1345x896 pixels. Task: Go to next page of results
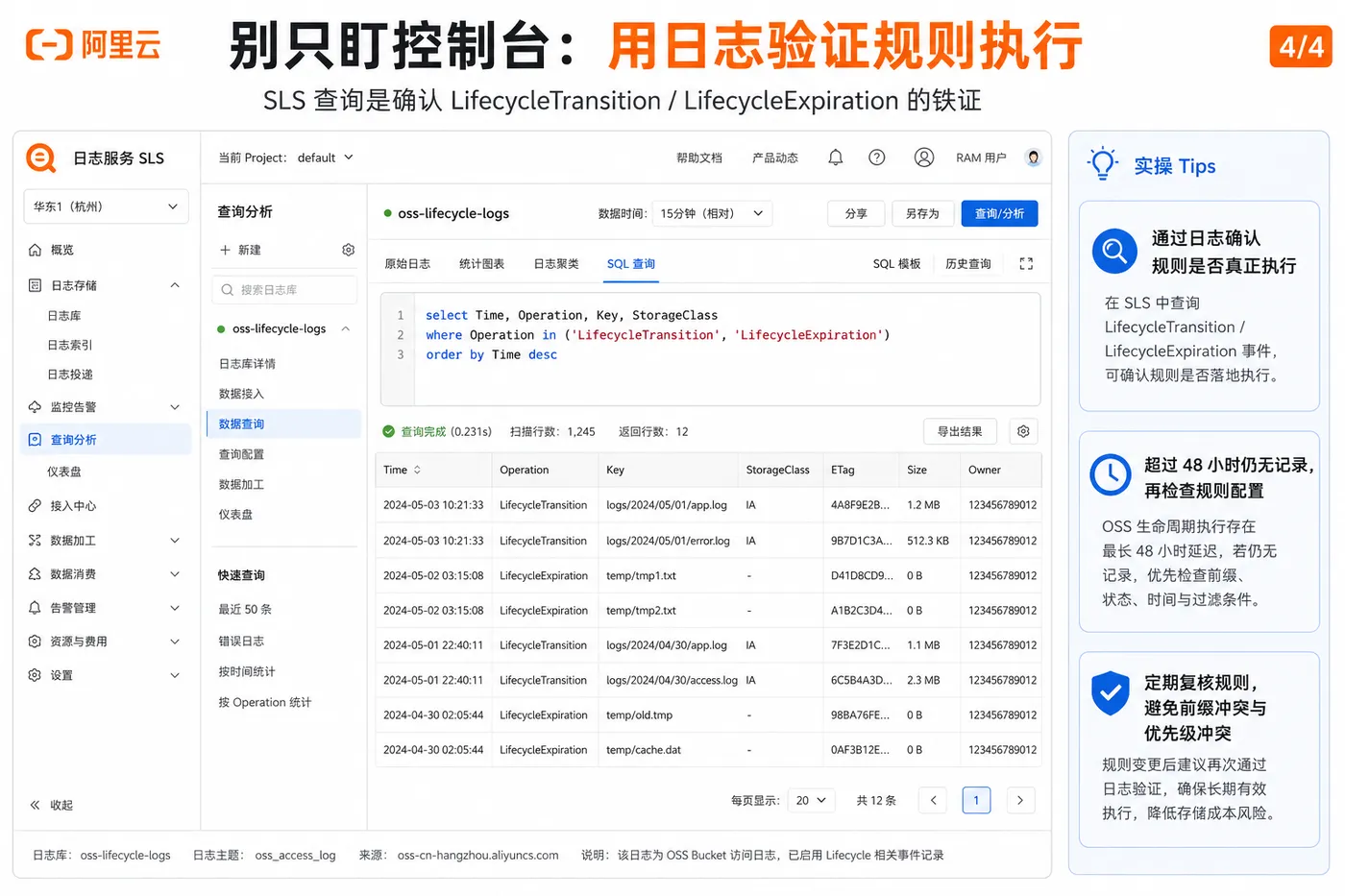click(x=1020, y=800)
